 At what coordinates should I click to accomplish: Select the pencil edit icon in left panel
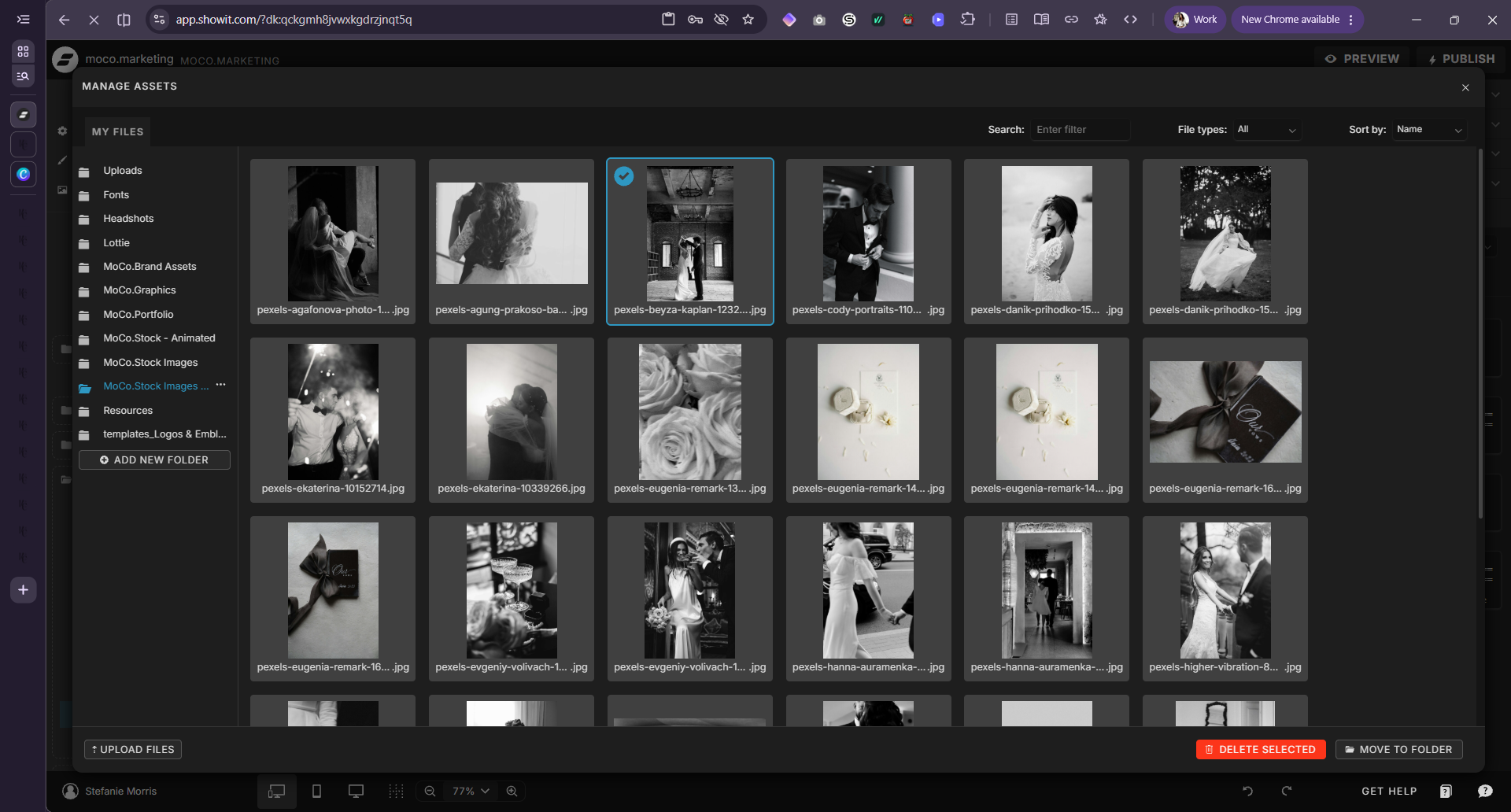click(62, 160)
